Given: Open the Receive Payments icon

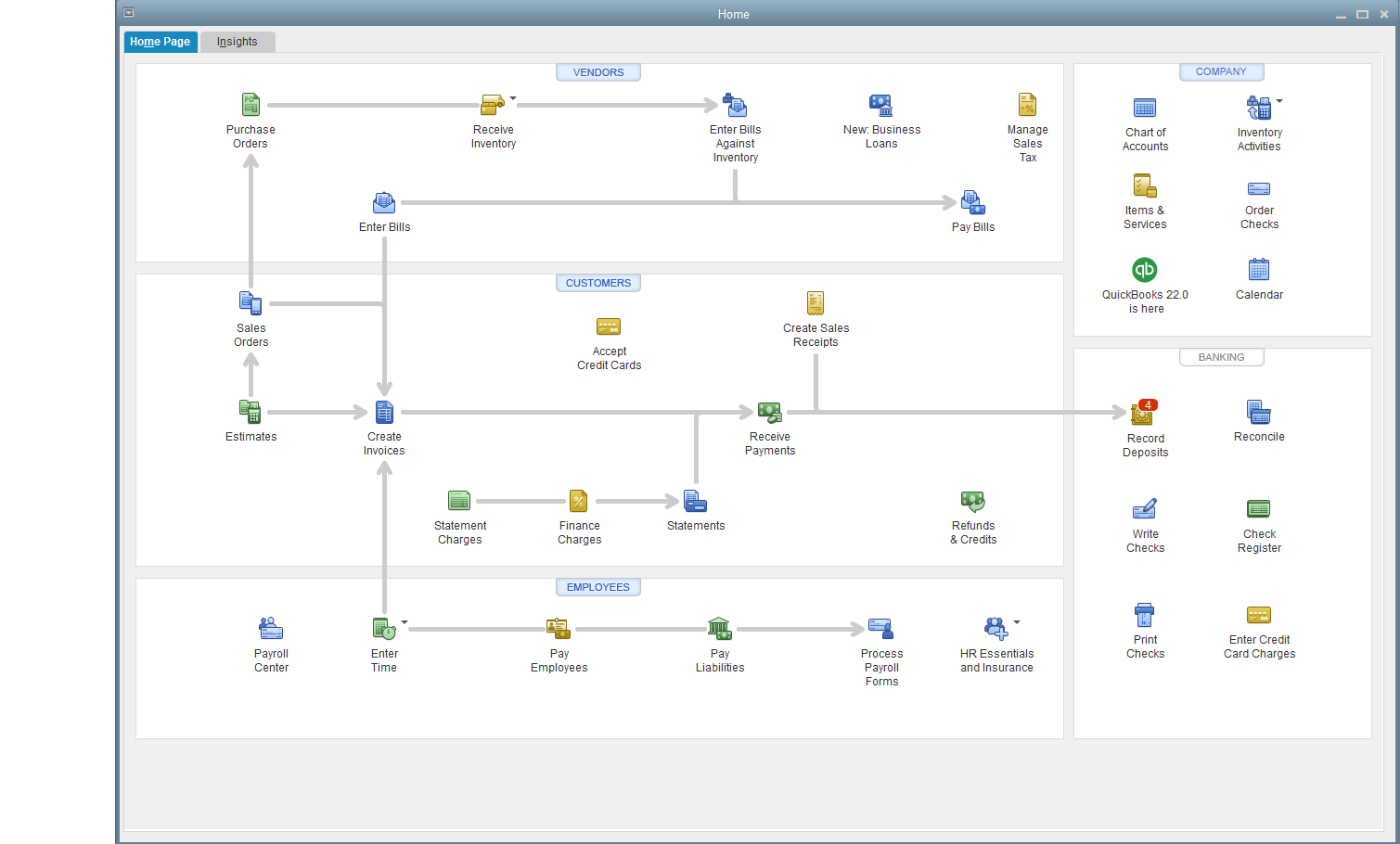Looking at the screenshot, I should [x=770, y=411].
